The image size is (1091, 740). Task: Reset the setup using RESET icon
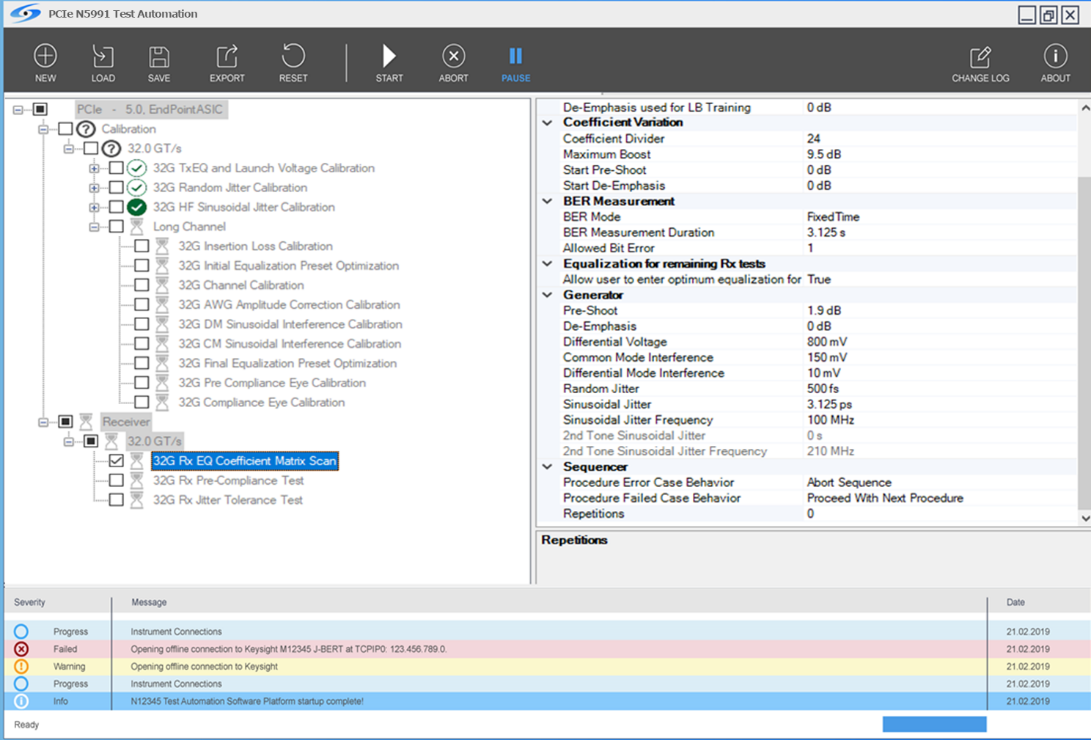click(x=293, y=63)
